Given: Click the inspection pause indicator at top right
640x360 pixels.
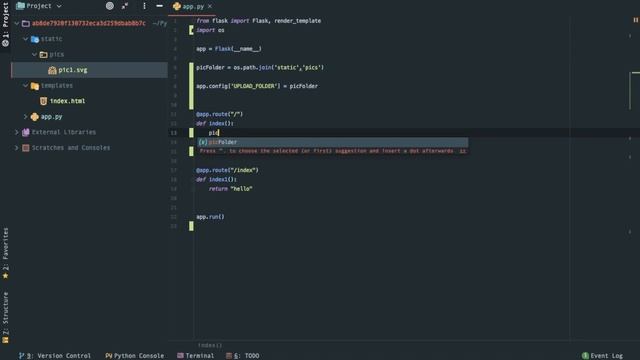Looking at the screenshot, I should (635, 20).
